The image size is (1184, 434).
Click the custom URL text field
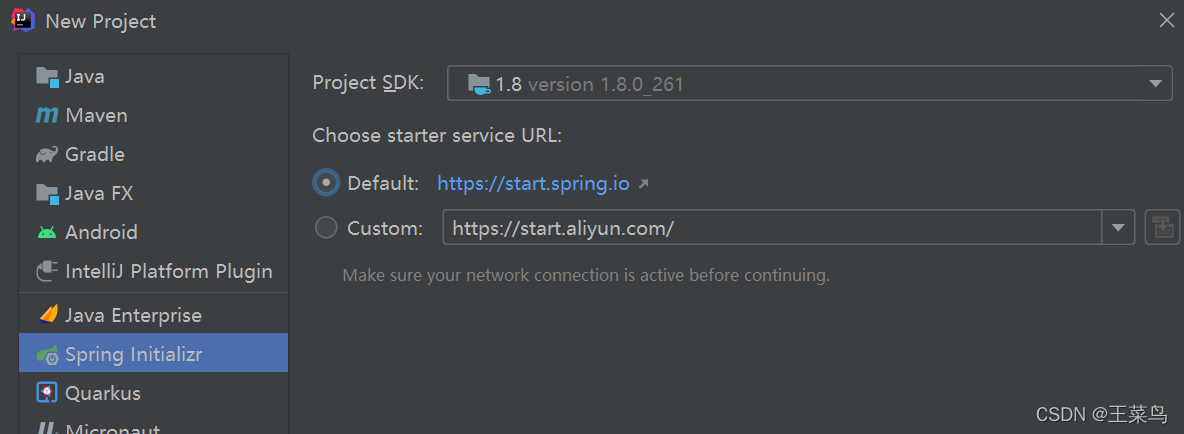772,228
